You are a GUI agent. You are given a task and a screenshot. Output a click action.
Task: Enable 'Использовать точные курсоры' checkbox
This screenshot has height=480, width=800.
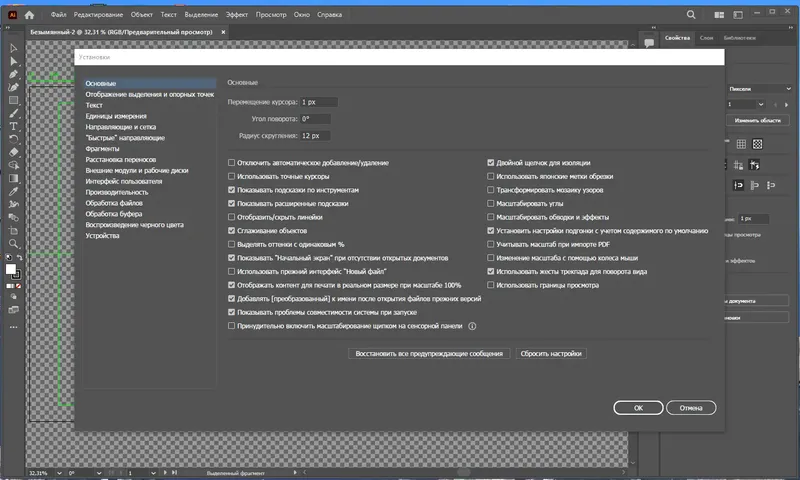[x=232, y=176]
